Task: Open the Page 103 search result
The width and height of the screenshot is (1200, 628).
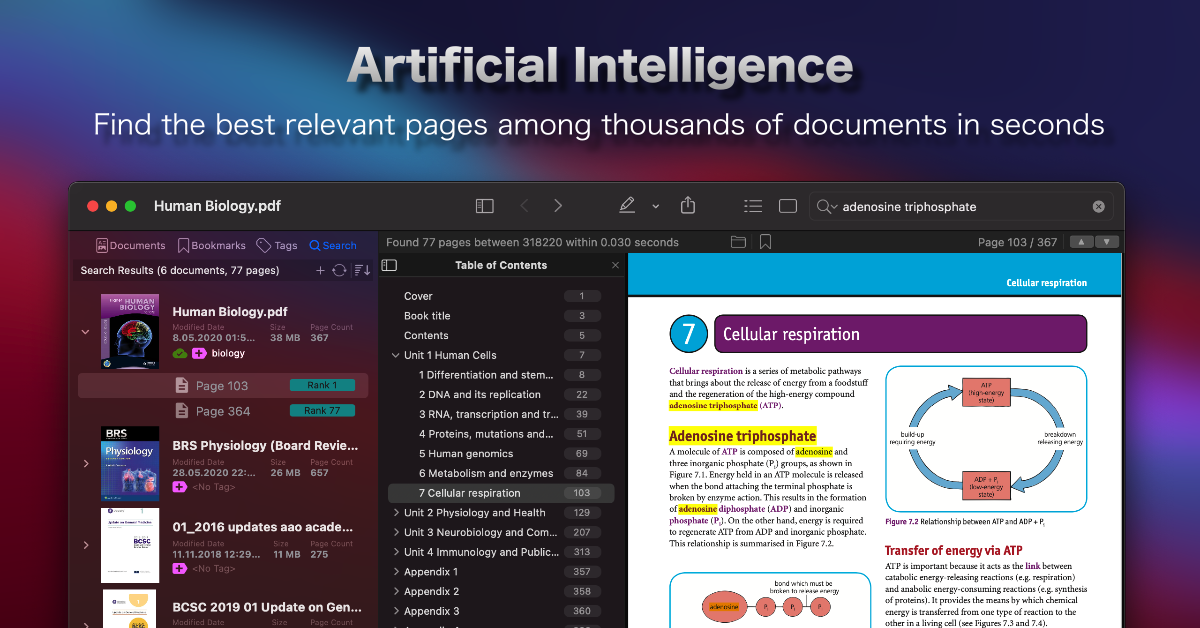Action: click(x=223, y=385)
